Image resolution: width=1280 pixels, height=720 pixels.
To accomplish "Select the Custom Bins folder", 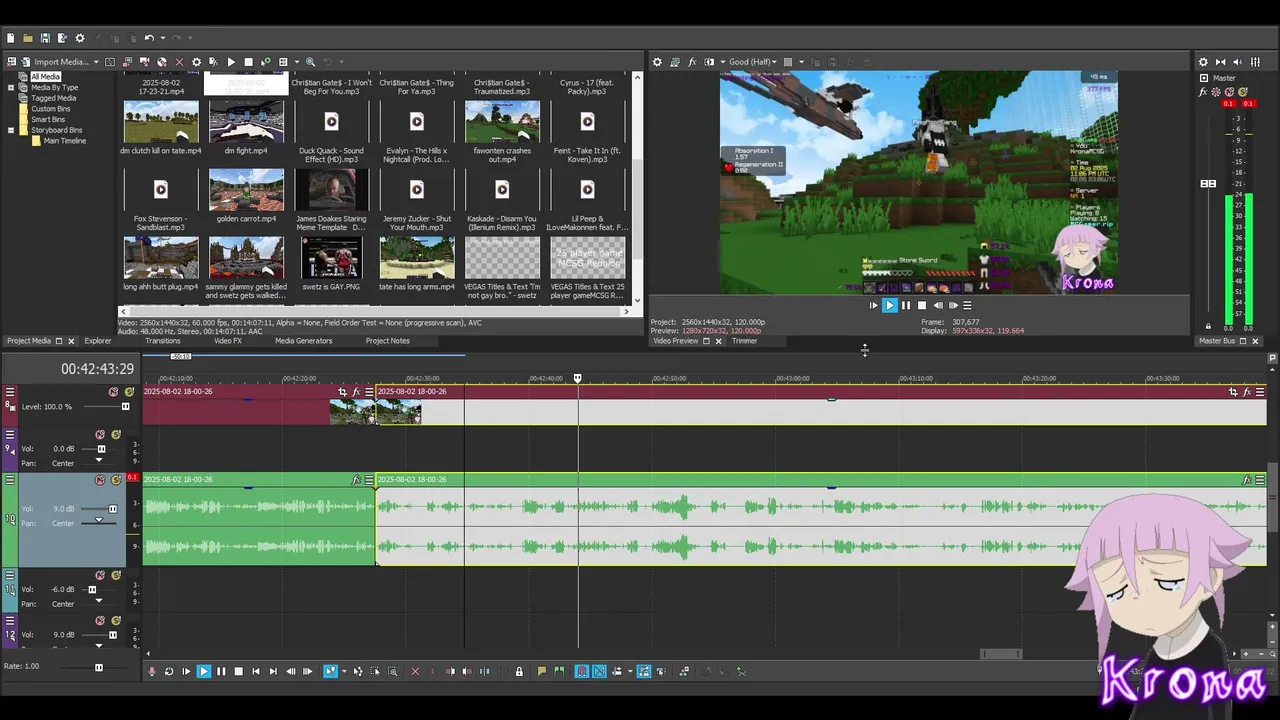I will coord(50,109).
